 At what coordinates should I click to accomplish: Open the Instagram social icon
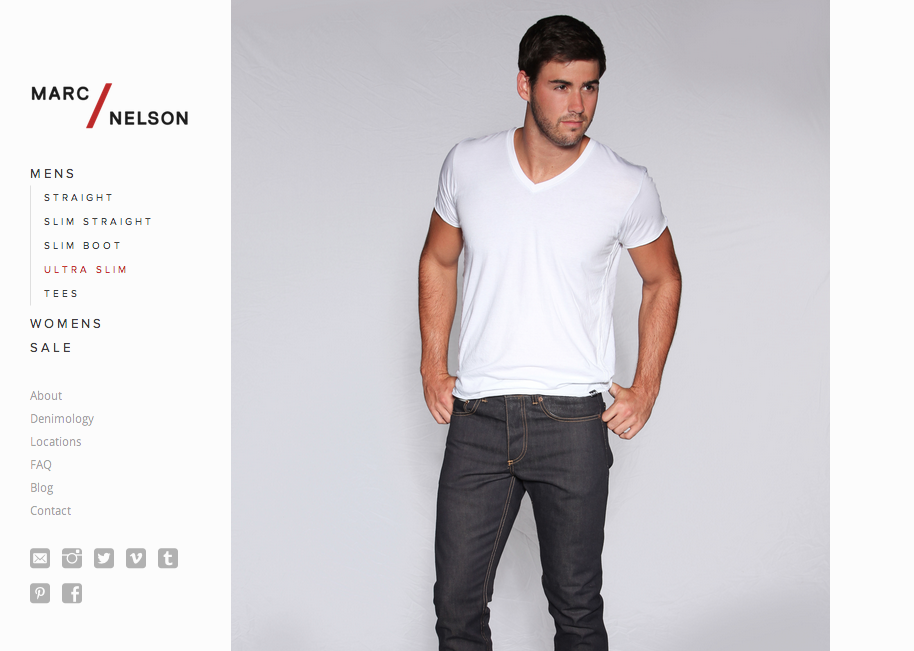pyautogui.click(x=72, y=558)
